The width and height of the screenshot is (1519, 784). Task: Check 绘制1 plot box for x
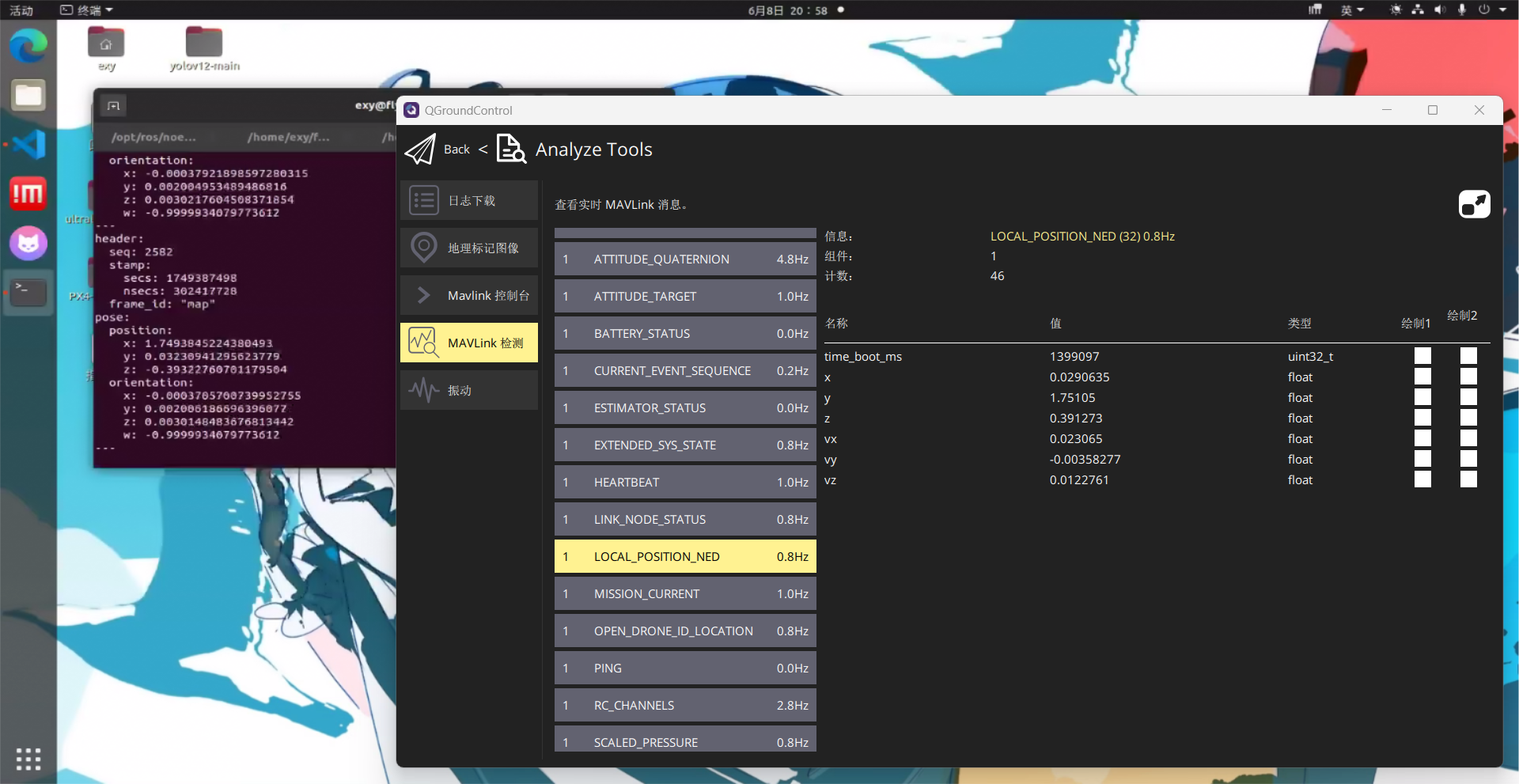pyautogui.click(x=1422, y=377)
